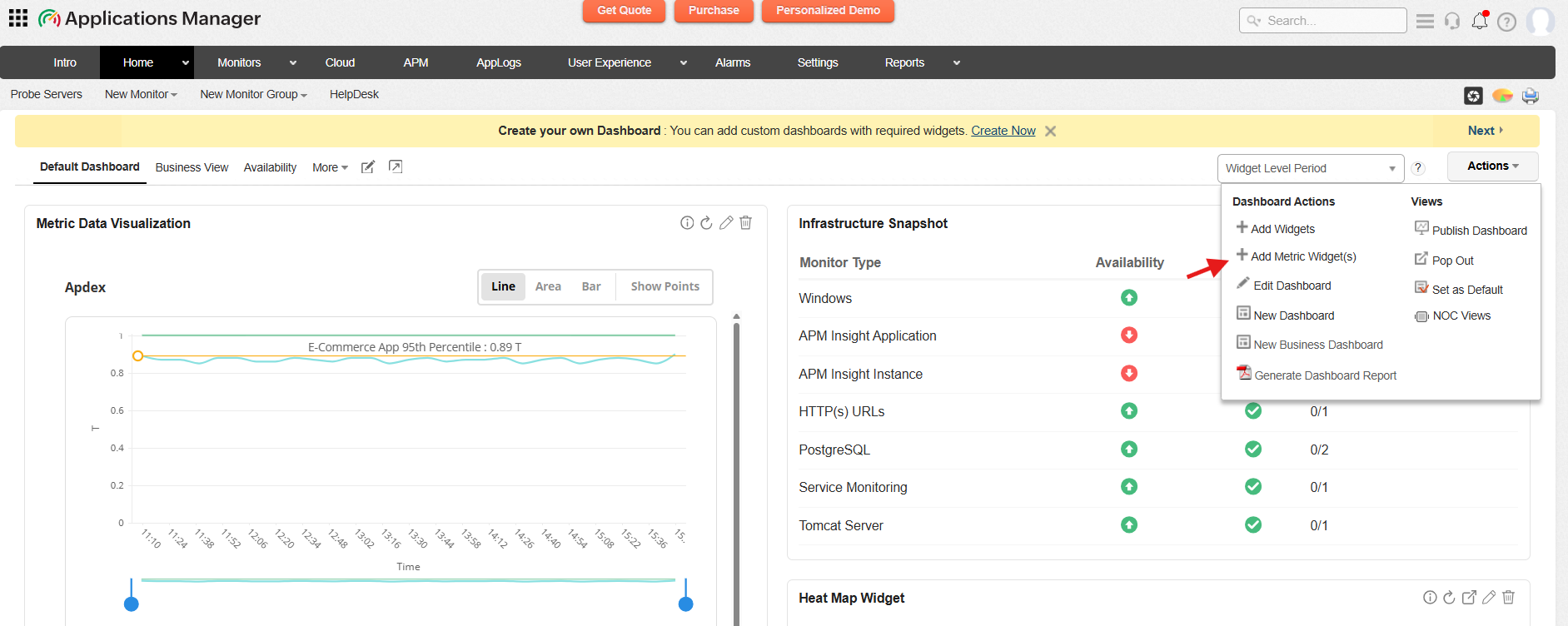Edit the Metric Data Visualization widget
The width and height of the screenshot is (1568, 626).
tap(726, 222)
